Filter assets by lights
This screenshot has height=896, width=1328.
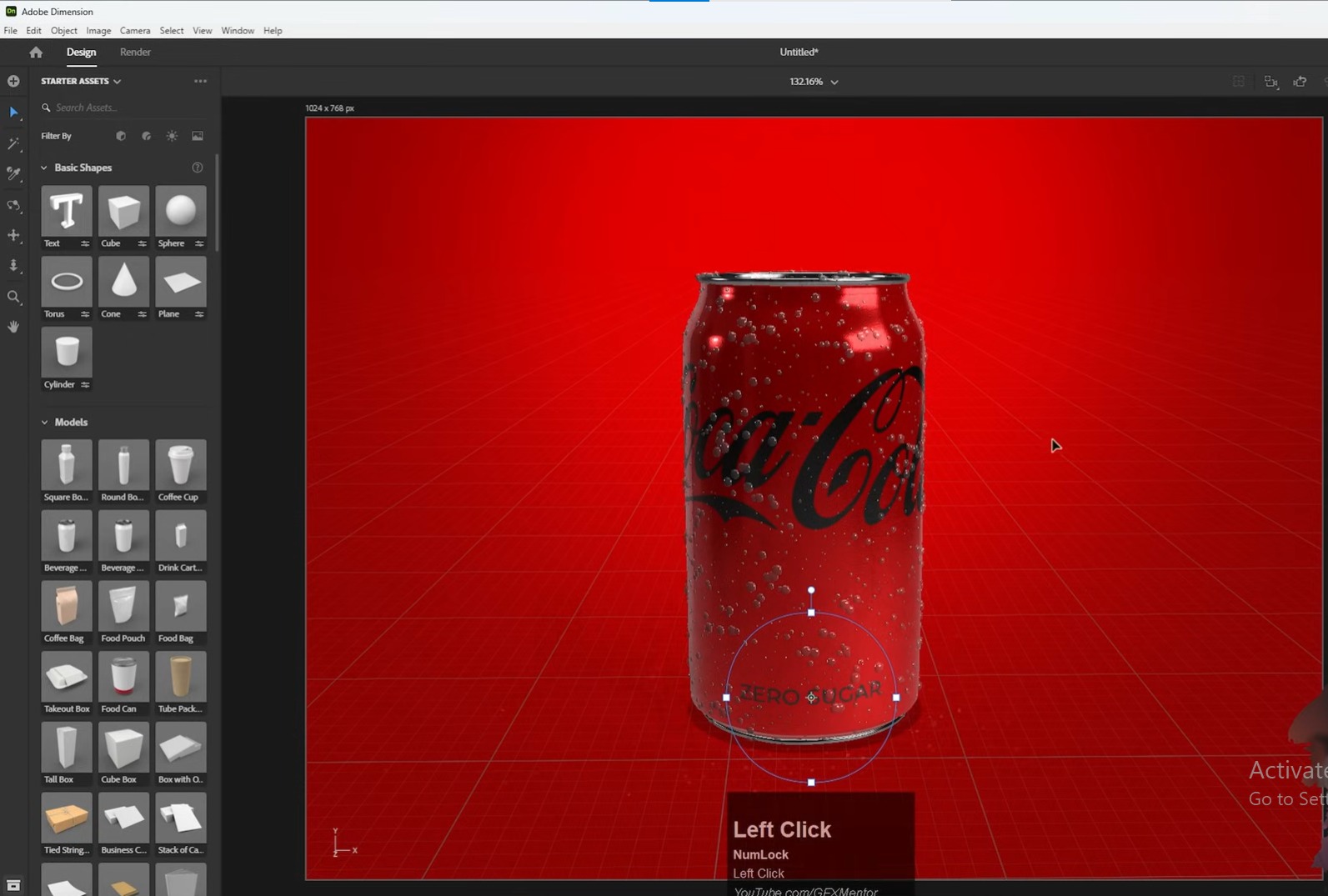pos(172,136)
